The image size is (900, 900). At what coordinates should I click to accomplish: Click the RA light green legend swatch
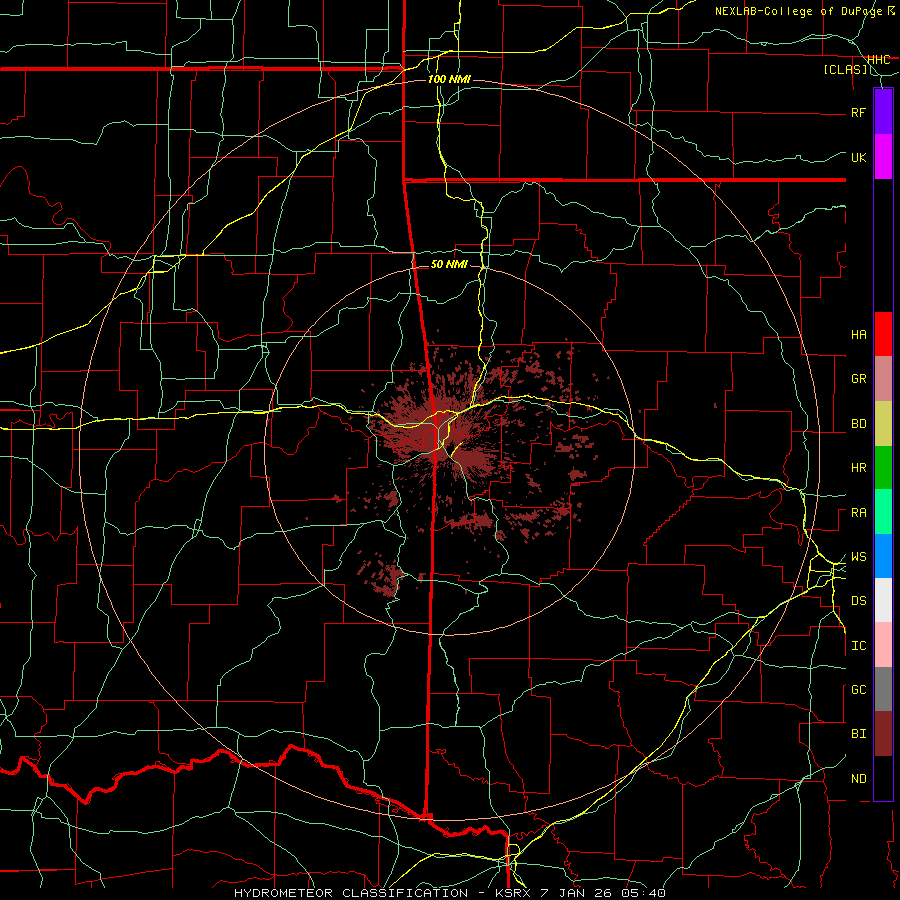(x=883, y=512)
